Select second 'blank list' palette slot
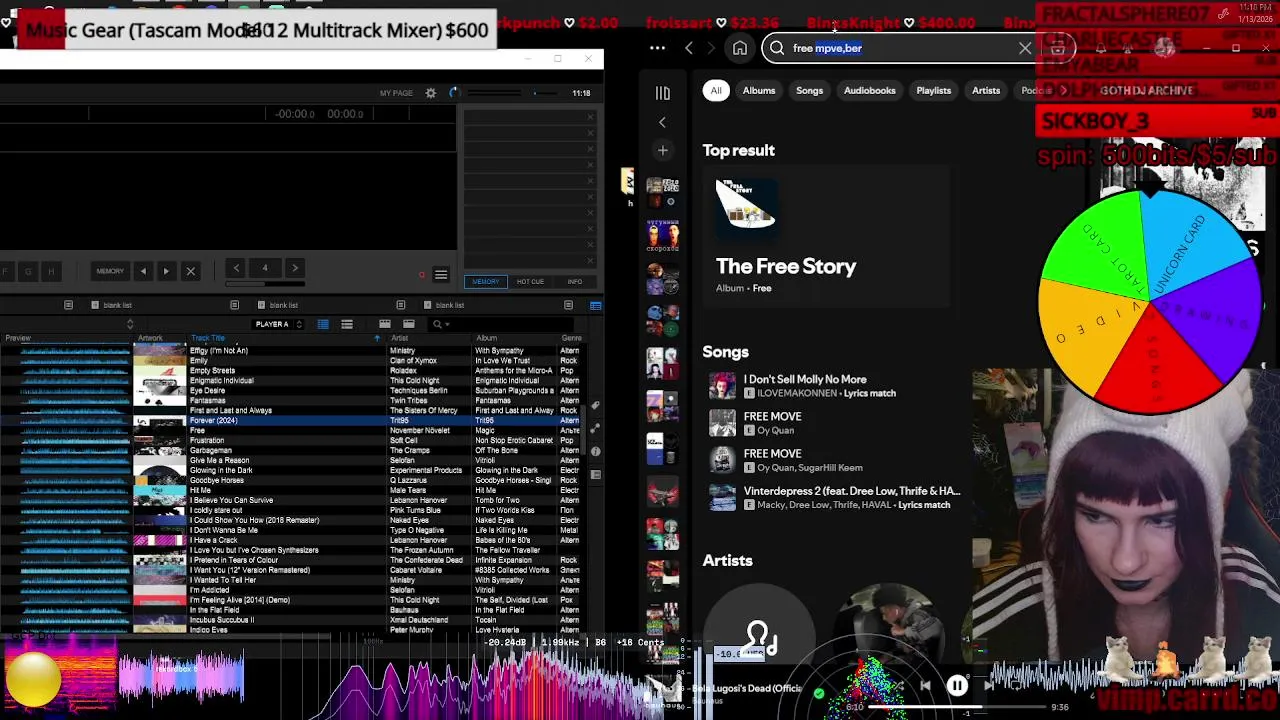The width and height of the screenshot is (1280, 720). (277, 305)
